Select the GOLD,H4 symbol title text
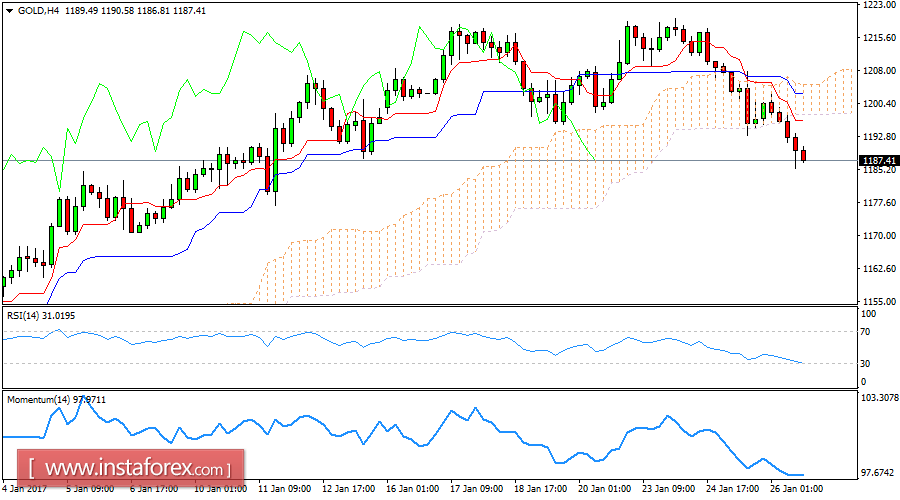Viewport: 900px width, 500px height. (38, 11)
